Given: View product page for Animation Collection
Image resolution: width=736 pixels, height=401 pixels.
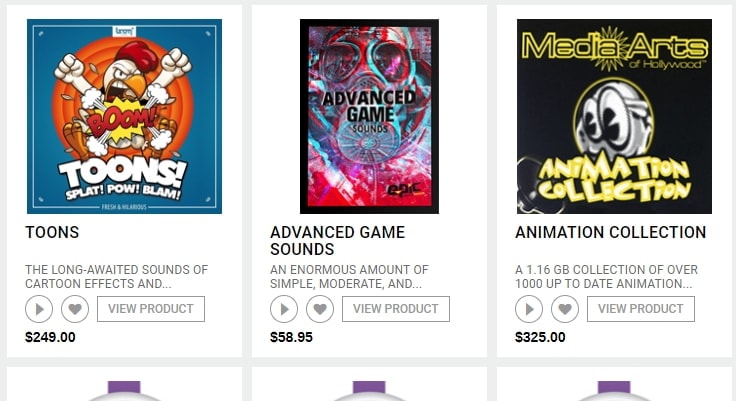Looking at the screenshot, I should pyautogui.click(x=640, y=309).
